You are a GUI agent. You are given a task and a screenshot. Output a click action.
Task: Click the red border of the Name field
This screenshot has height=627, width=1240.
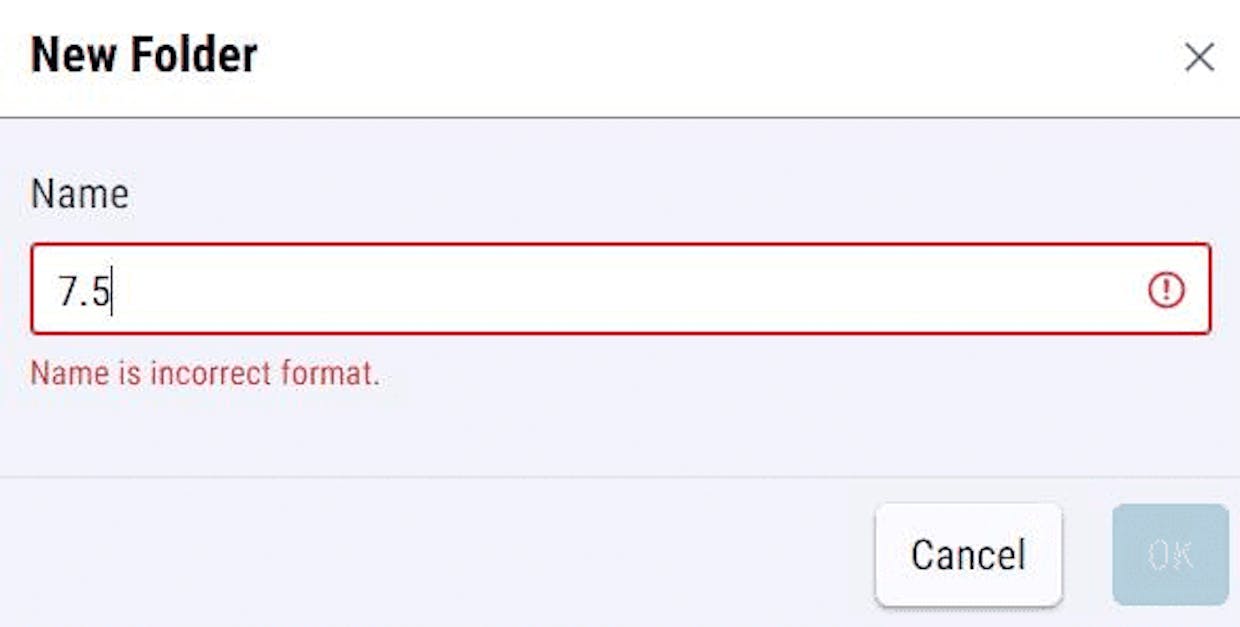(x=620, y=245)
